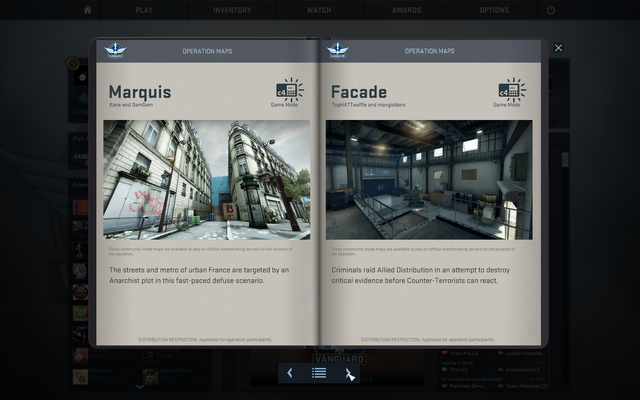Open the WATCH menu
Viewport: 640px width, 400px height.
(x=319, y=10)
